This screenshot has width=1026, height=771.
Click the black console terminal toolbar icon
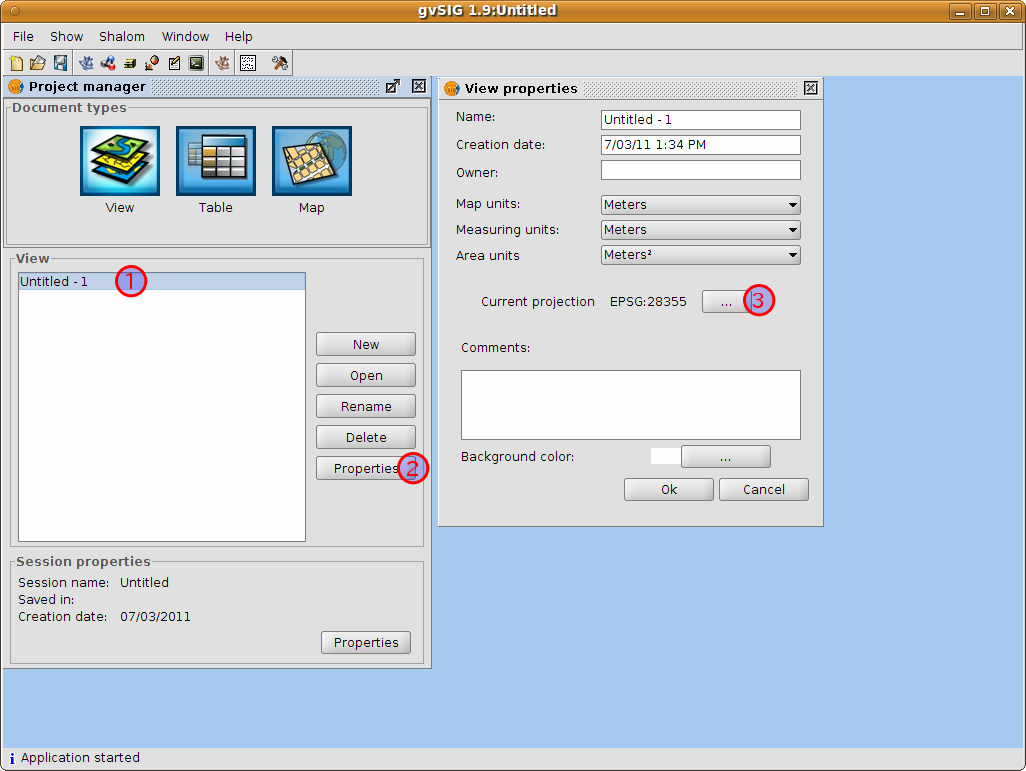(196, 63)
